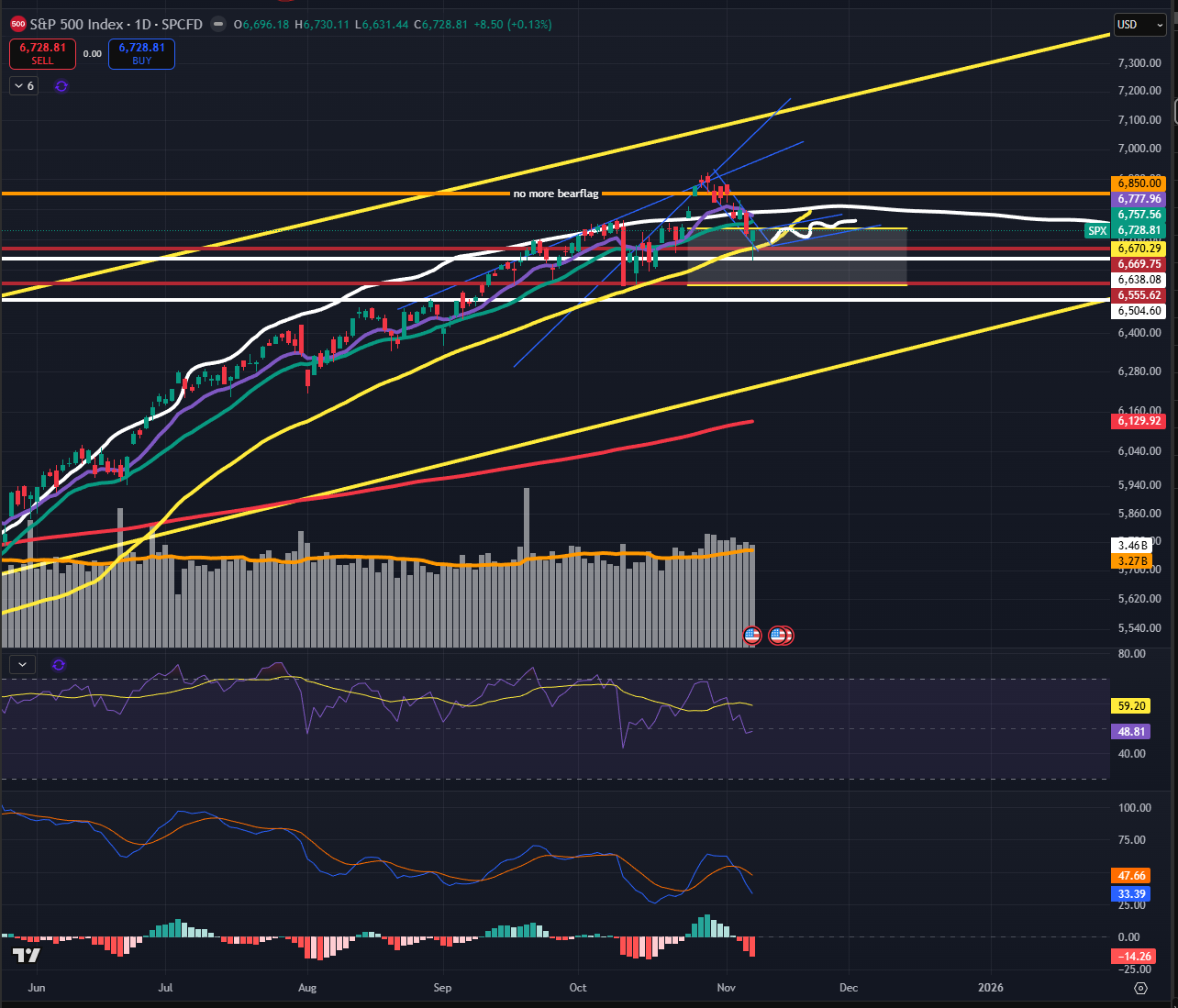The image size is (1178, 1008).
Task: Toggle the symbol legend visibility with the minus control
Action: [217, 25]
